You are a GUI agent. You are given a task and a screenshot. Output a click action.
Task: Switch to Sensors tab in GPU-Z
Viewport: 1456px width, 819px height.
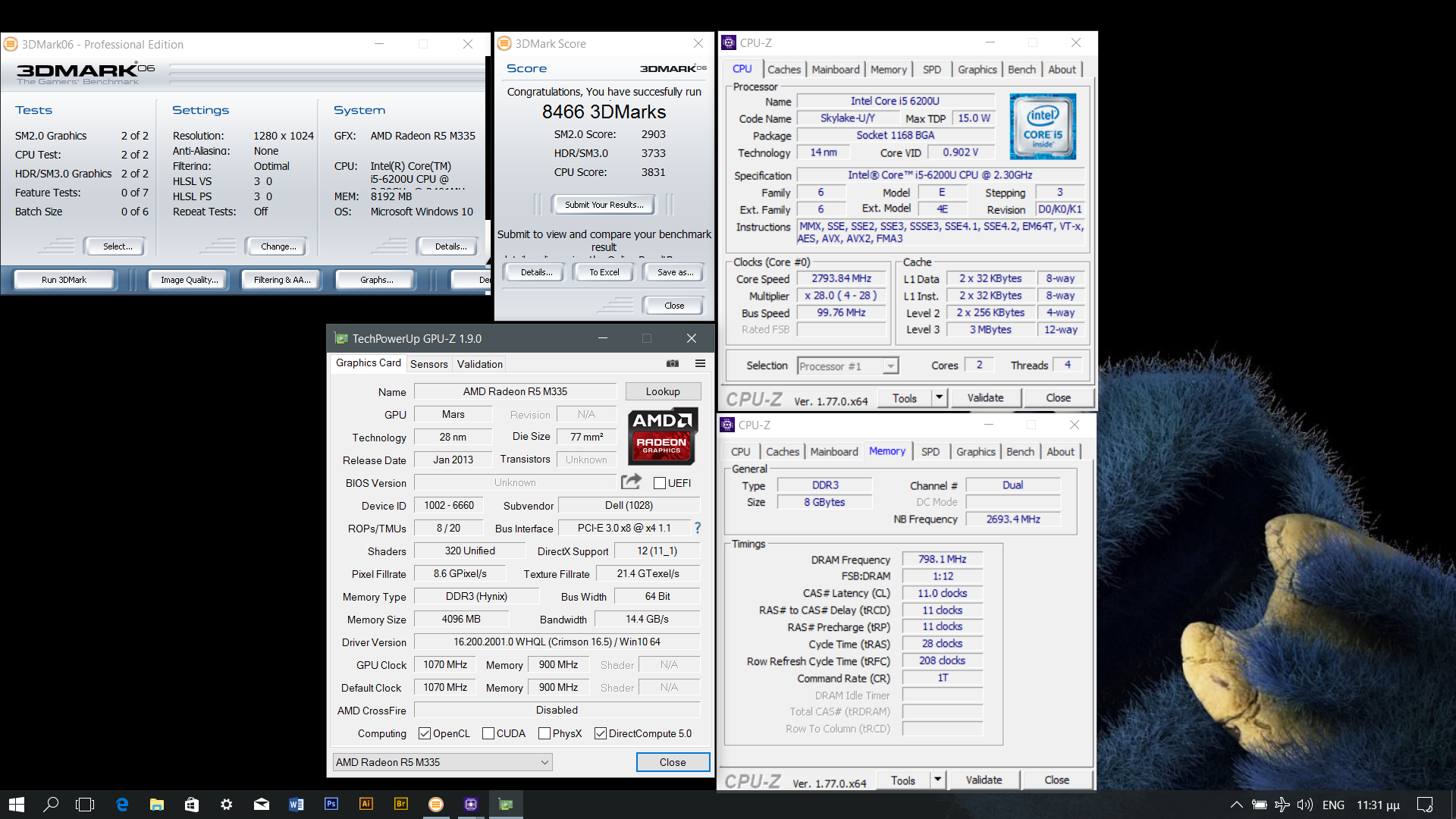pyautogui.click(x=429, y=364)
